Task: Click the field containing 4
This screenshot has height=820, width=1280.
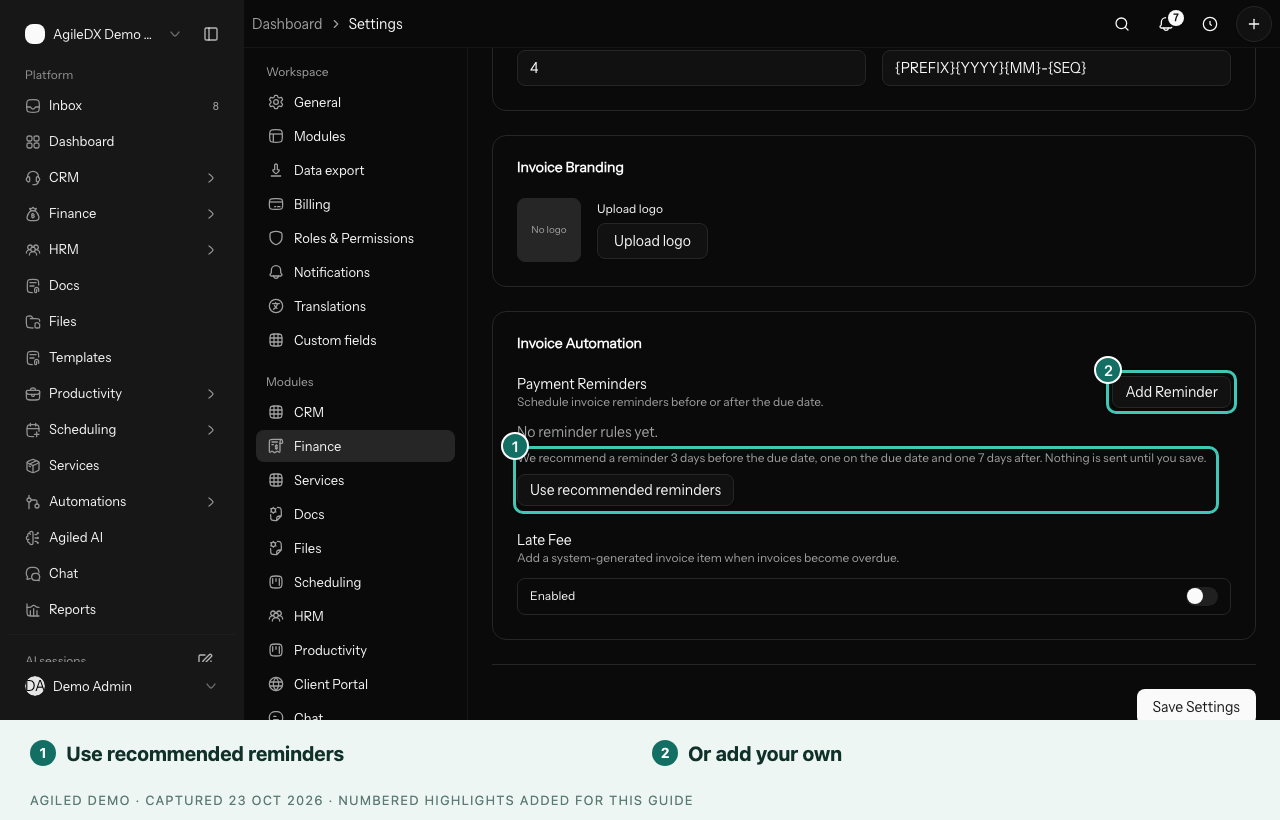Action: [691, 68]
